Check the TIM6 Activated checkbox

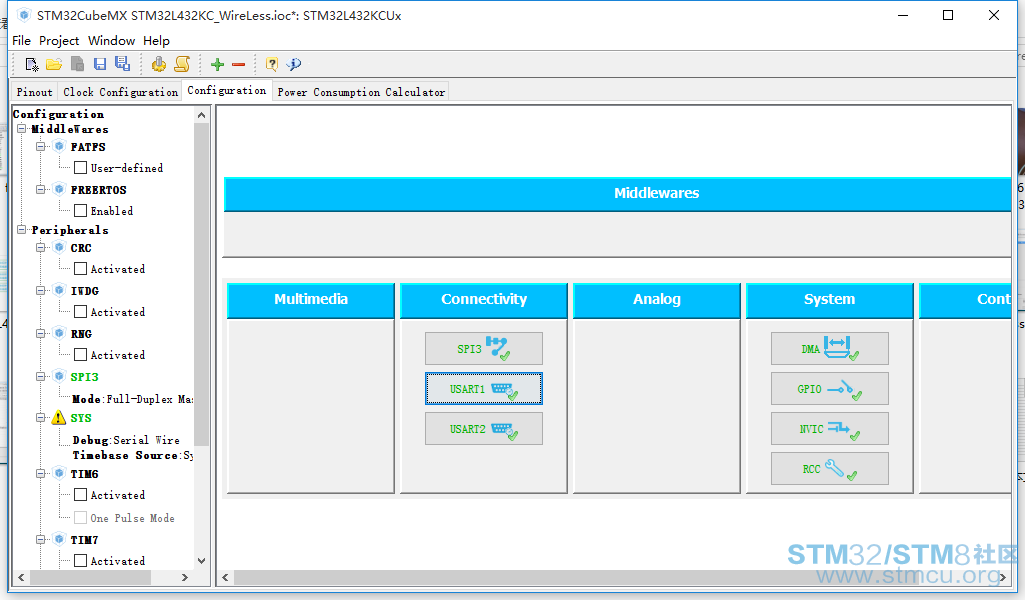coord(80,495)
